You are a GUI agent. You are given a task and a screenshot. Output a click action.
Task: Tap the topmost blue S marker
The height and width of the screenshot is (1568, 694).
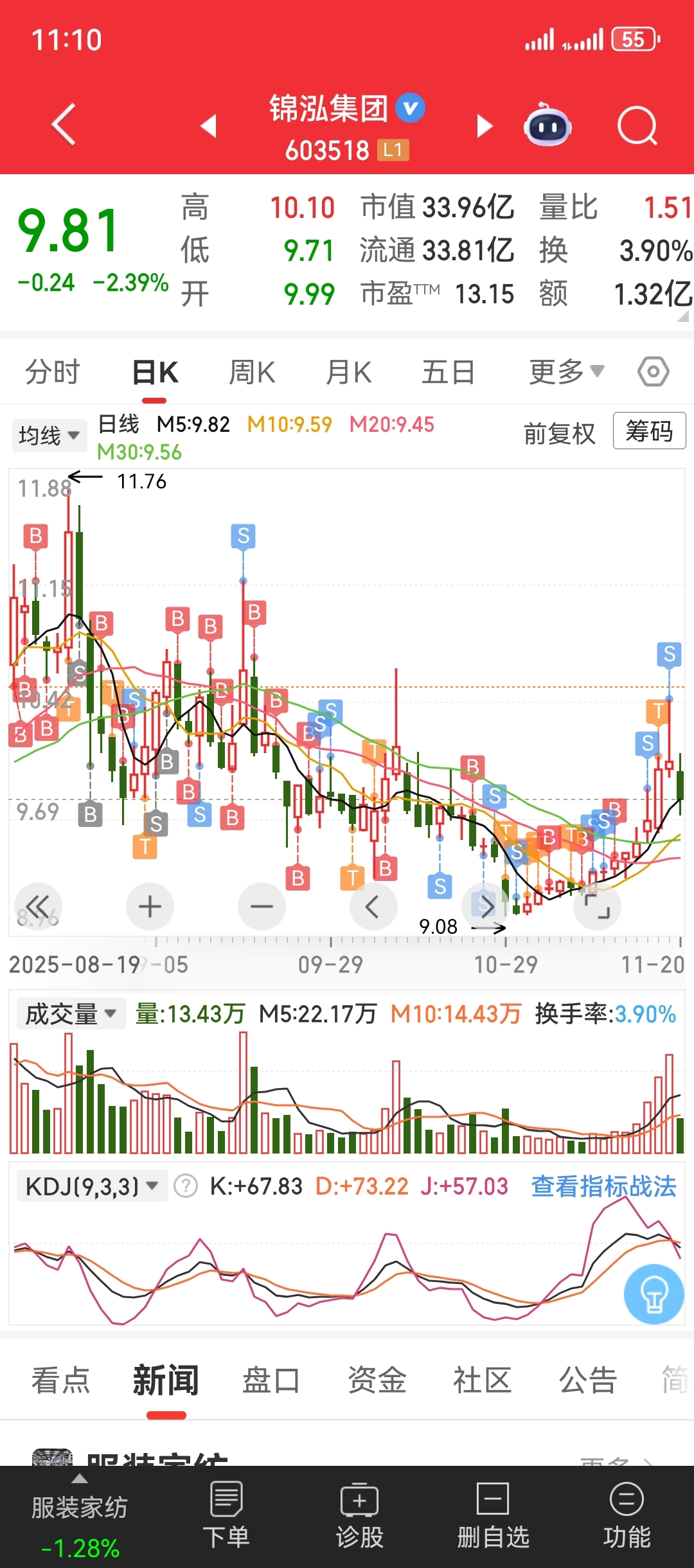pos(243,535)
